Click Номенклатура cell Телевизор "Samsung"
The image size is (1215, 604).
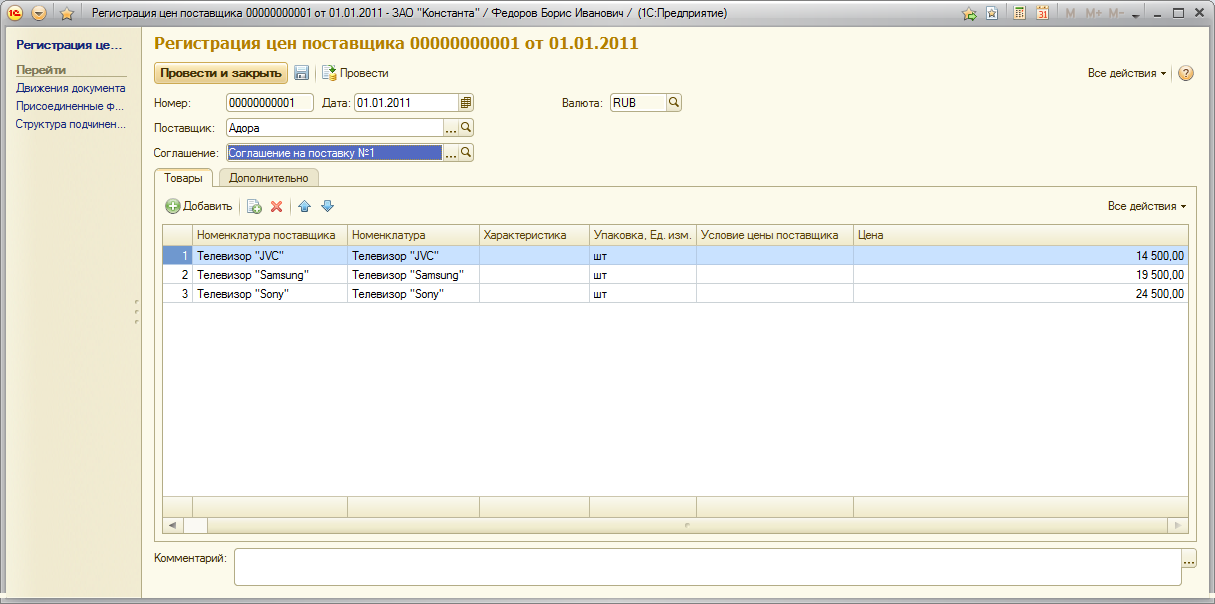click(x=413, y=275)
